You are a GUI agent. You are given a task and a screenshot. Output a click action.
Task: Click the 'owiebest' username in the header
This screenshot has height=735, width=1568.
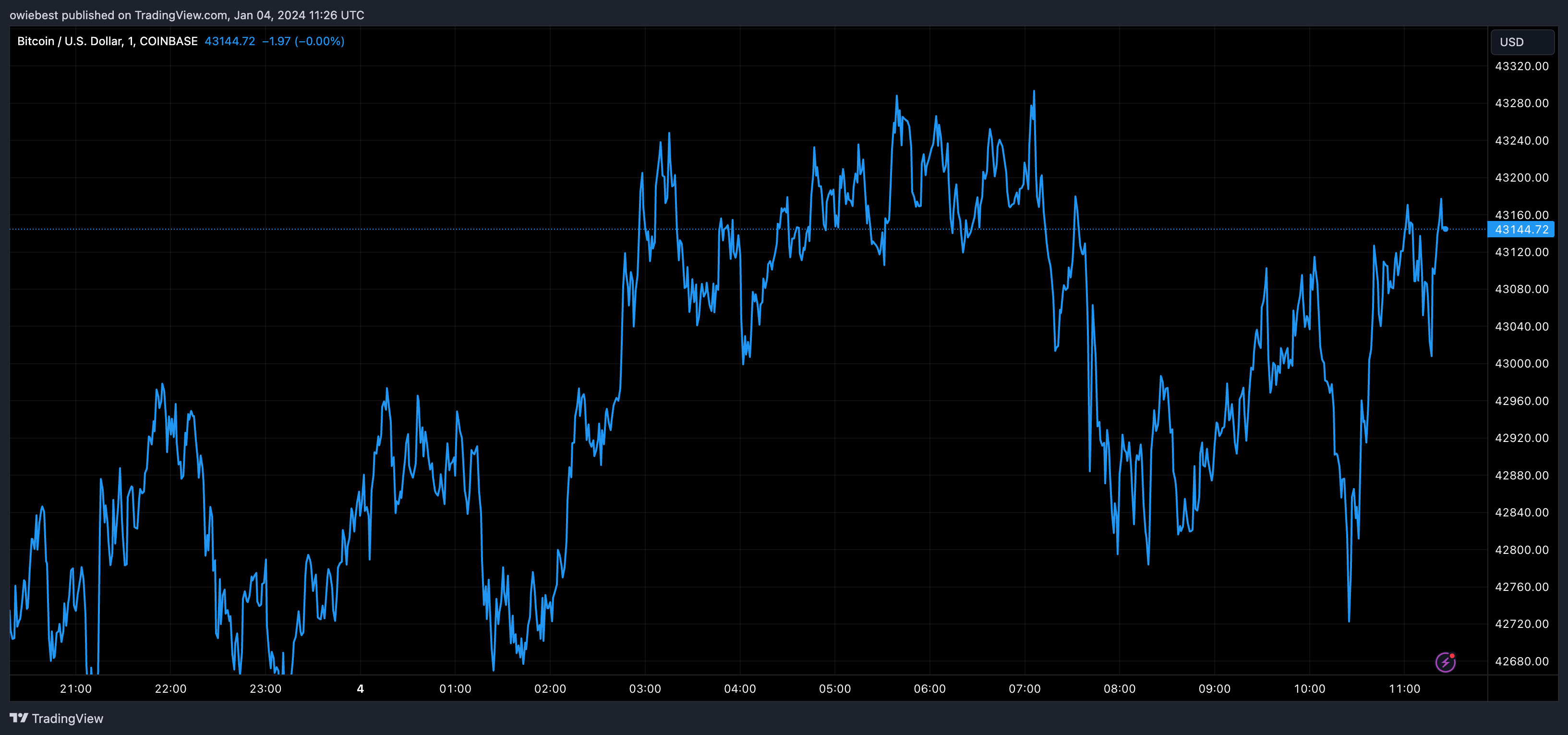point(34,14)
